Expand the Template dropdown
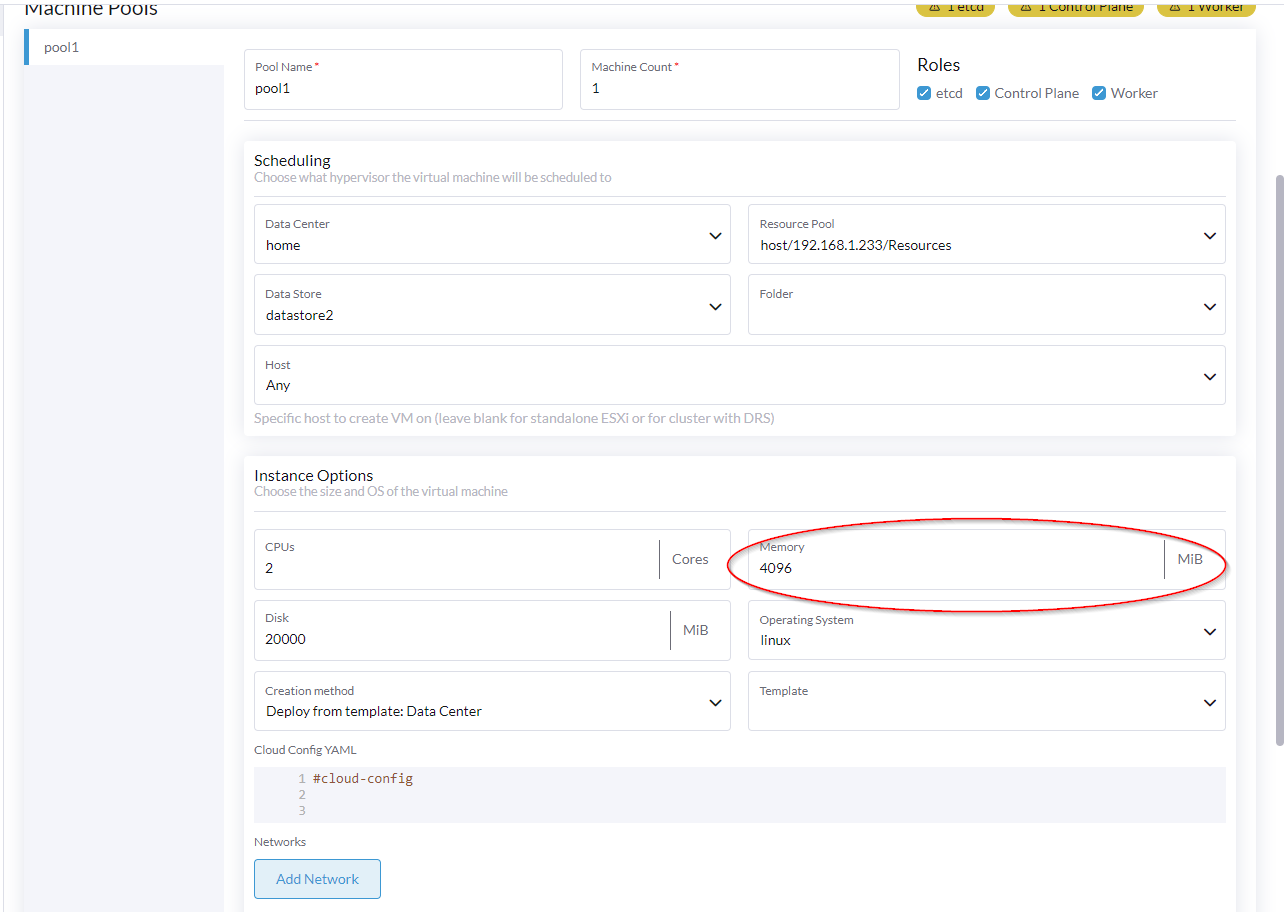Screen dimensions: 1284x912 tap(1210, 701)
